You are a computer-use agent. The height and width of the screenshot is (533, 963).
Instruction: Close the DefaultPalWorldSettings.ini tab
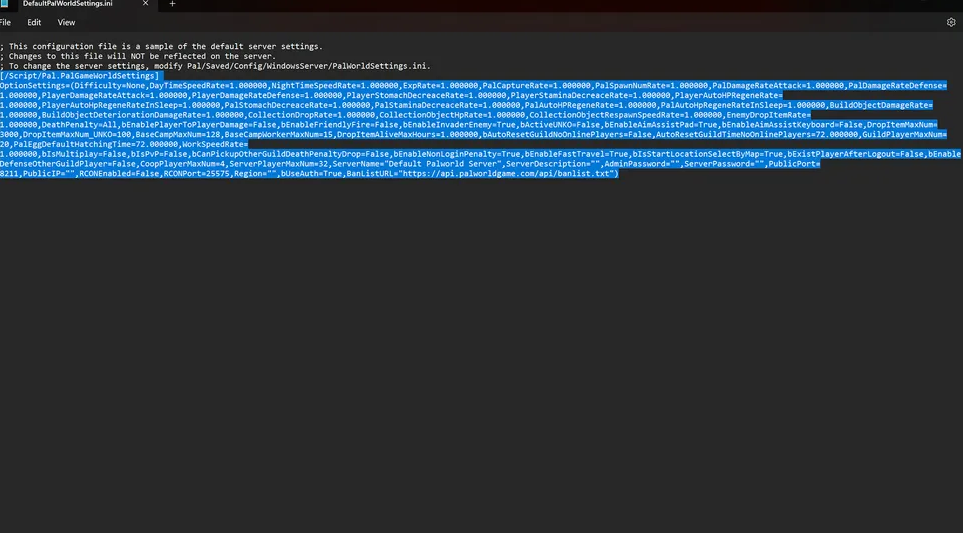click(x=145, y=4)
